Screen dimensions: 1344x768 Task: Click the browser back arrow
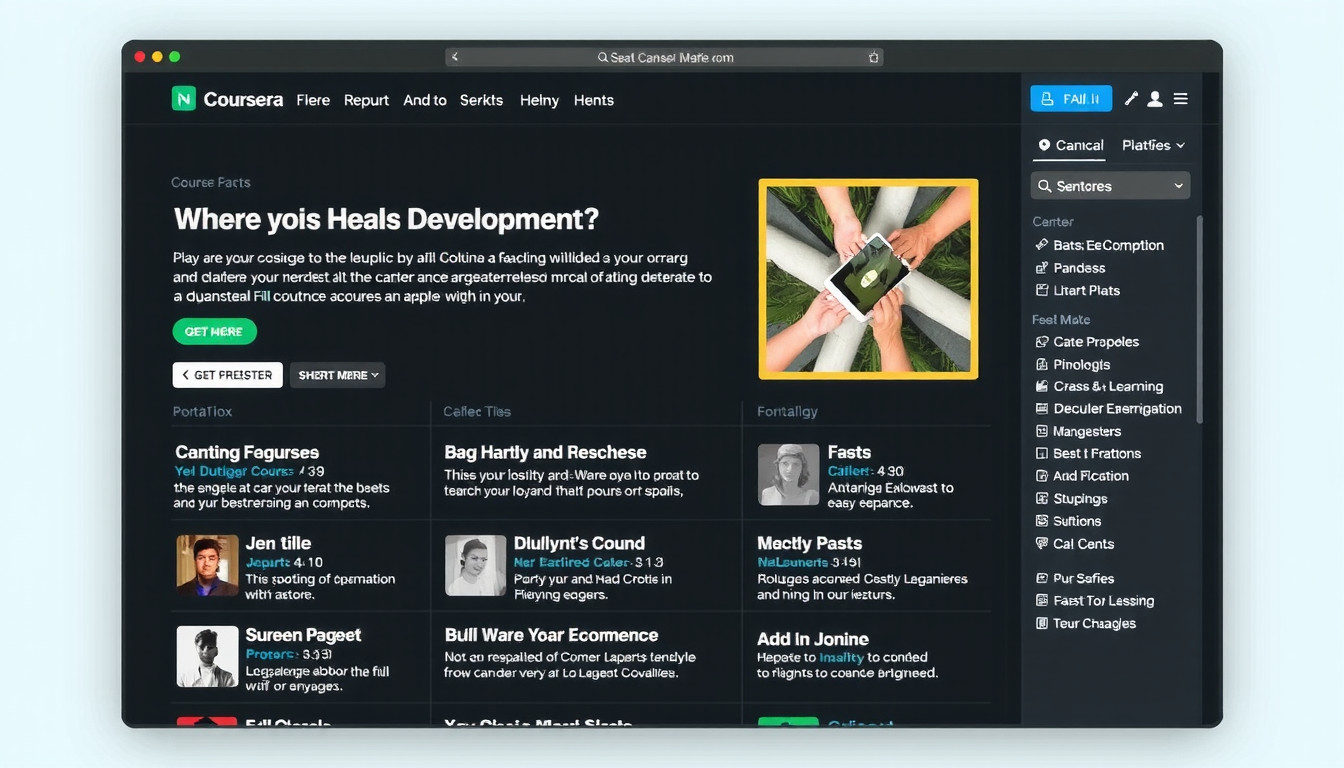(x=455, y=57)
